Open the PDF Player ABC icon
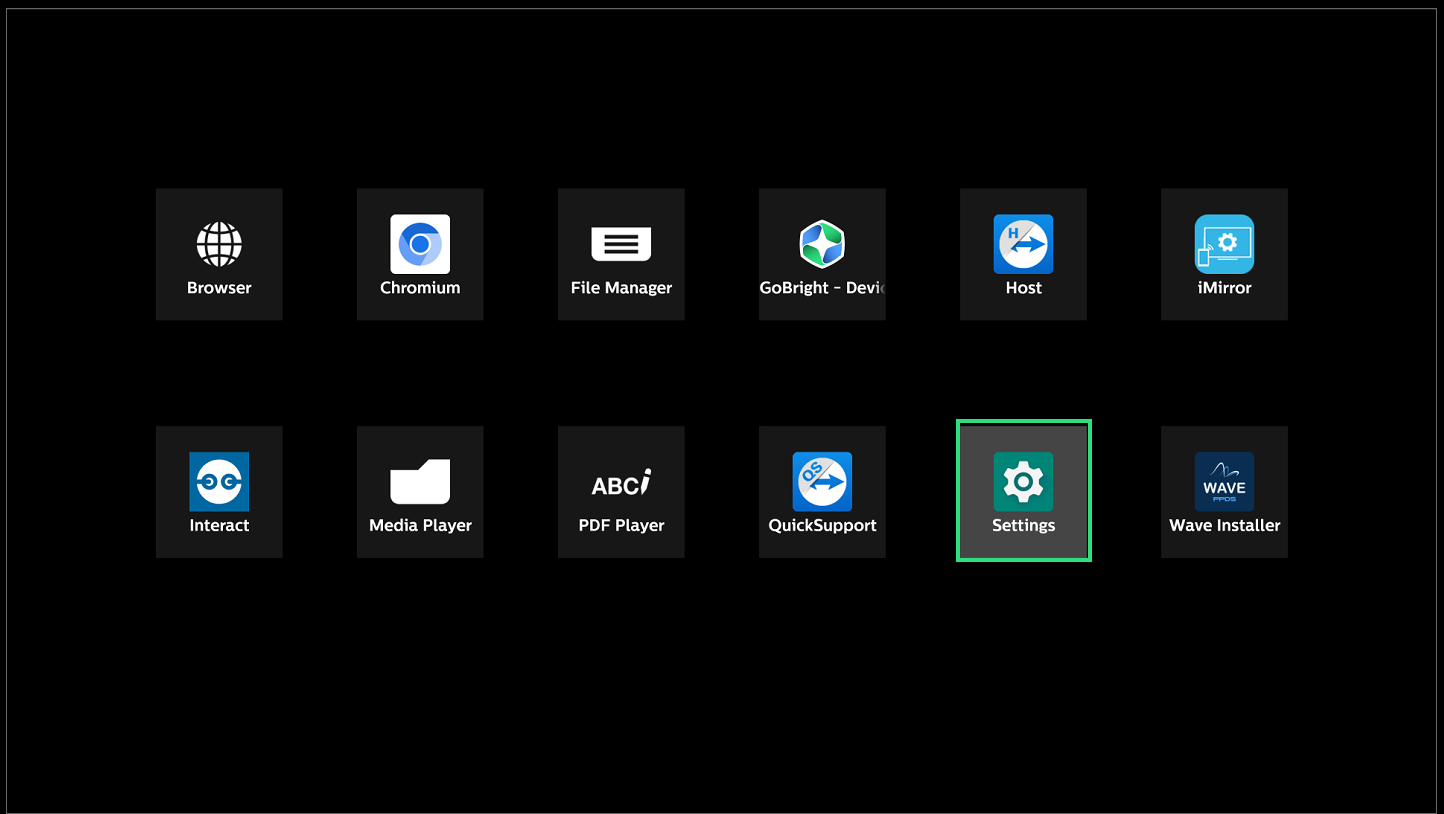 621,484
